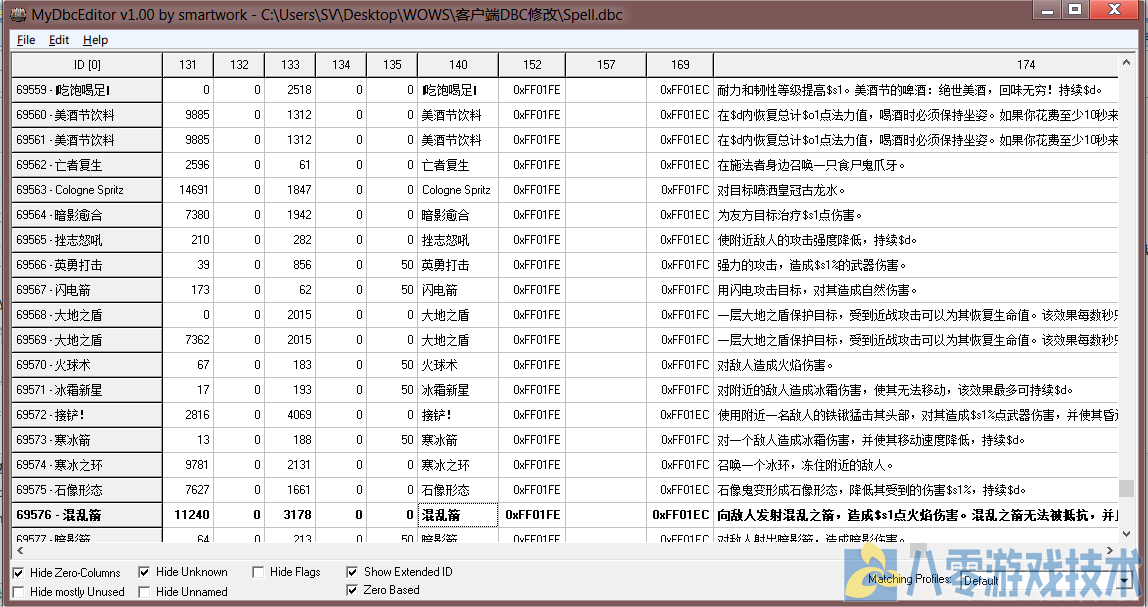Click the horizontal scrollbar right arrow
The width and height of the screenshot is (1148, 607).
[1111, 551]
